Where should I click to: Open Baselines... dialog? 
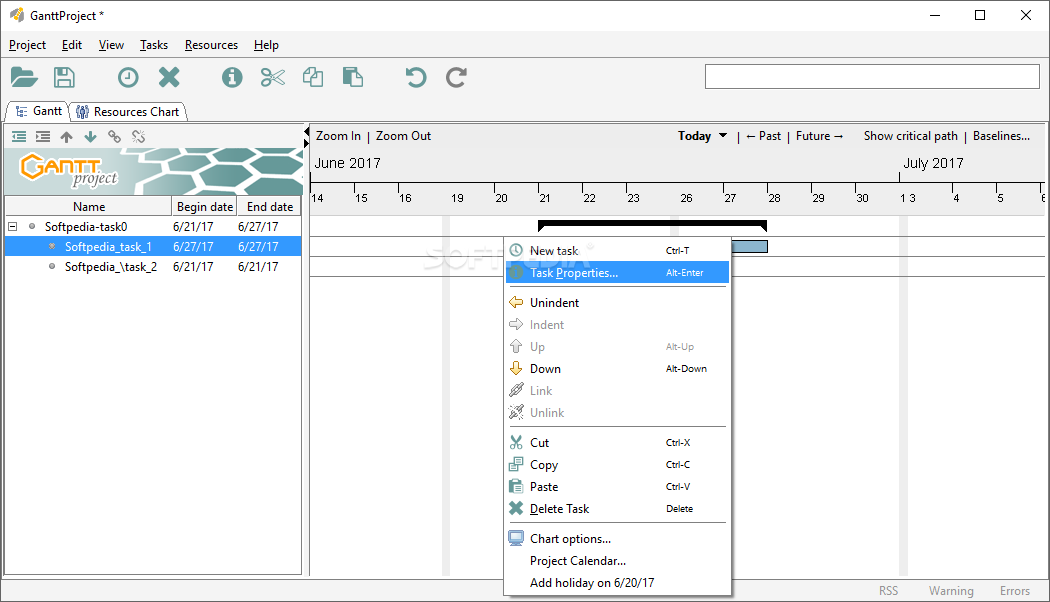1001,136
